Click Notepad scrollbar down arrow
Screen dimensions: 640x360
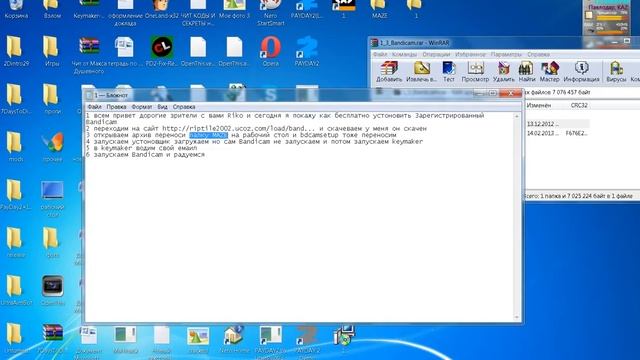coord(517,317)
